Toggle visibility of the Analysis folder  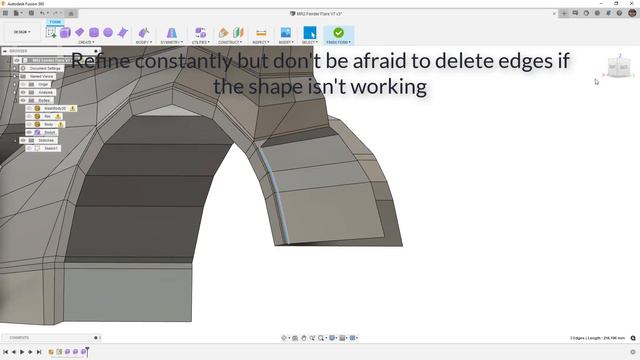23,92
